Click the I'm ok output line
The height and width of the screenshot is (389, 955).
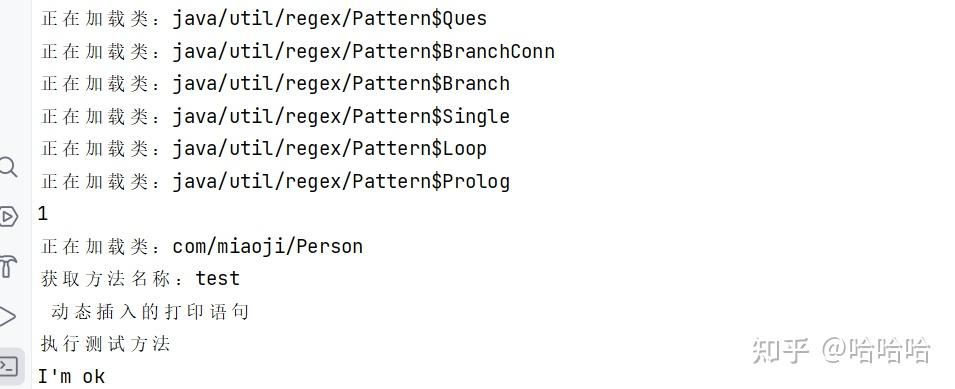click(72, 377)
